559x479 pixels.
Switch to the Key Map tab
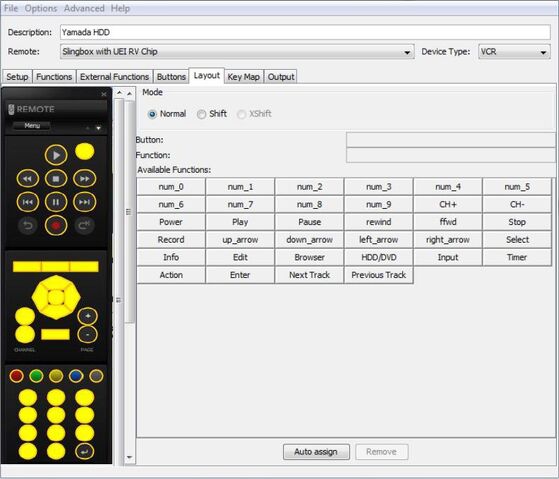click(243, 77)
